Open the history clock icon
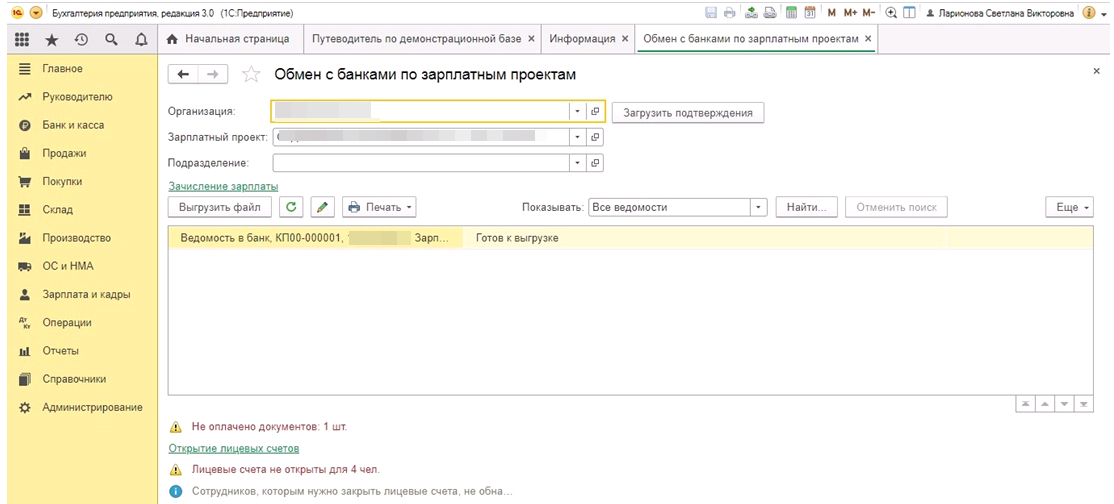 (x=81, y=40)
